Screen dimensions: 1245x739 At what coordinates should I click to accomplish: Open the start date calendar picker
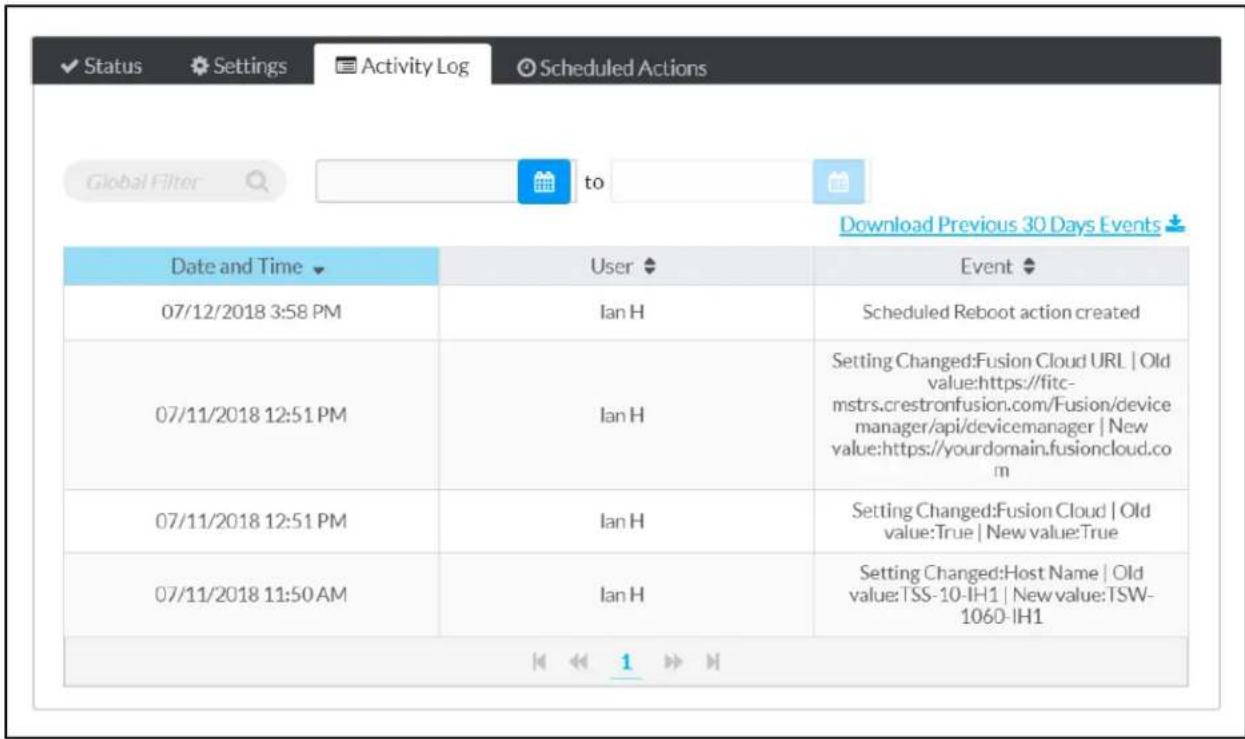543,183
